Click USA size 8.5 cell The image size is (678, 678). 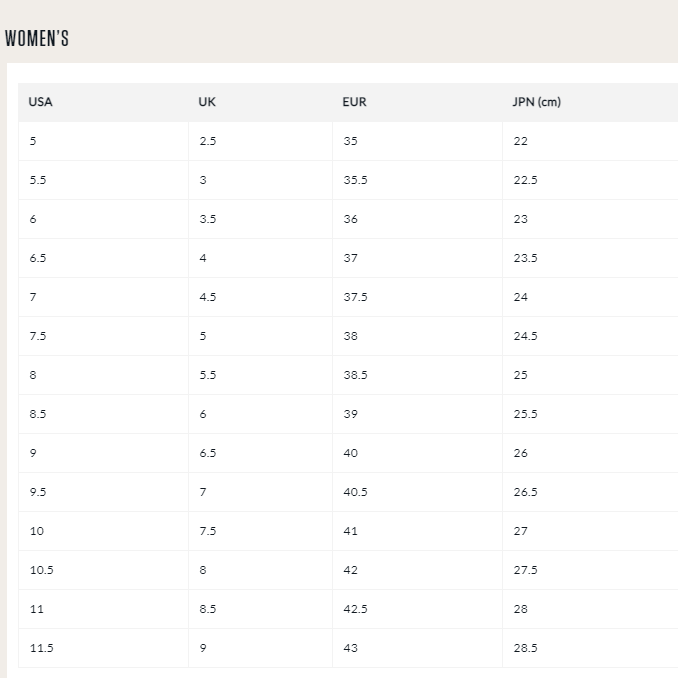pyautogui.click(x=38, y=414)
